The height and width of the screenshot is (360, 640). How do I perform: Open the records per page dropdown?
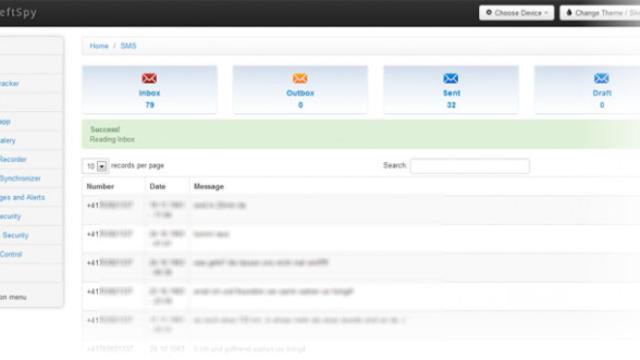96,166
